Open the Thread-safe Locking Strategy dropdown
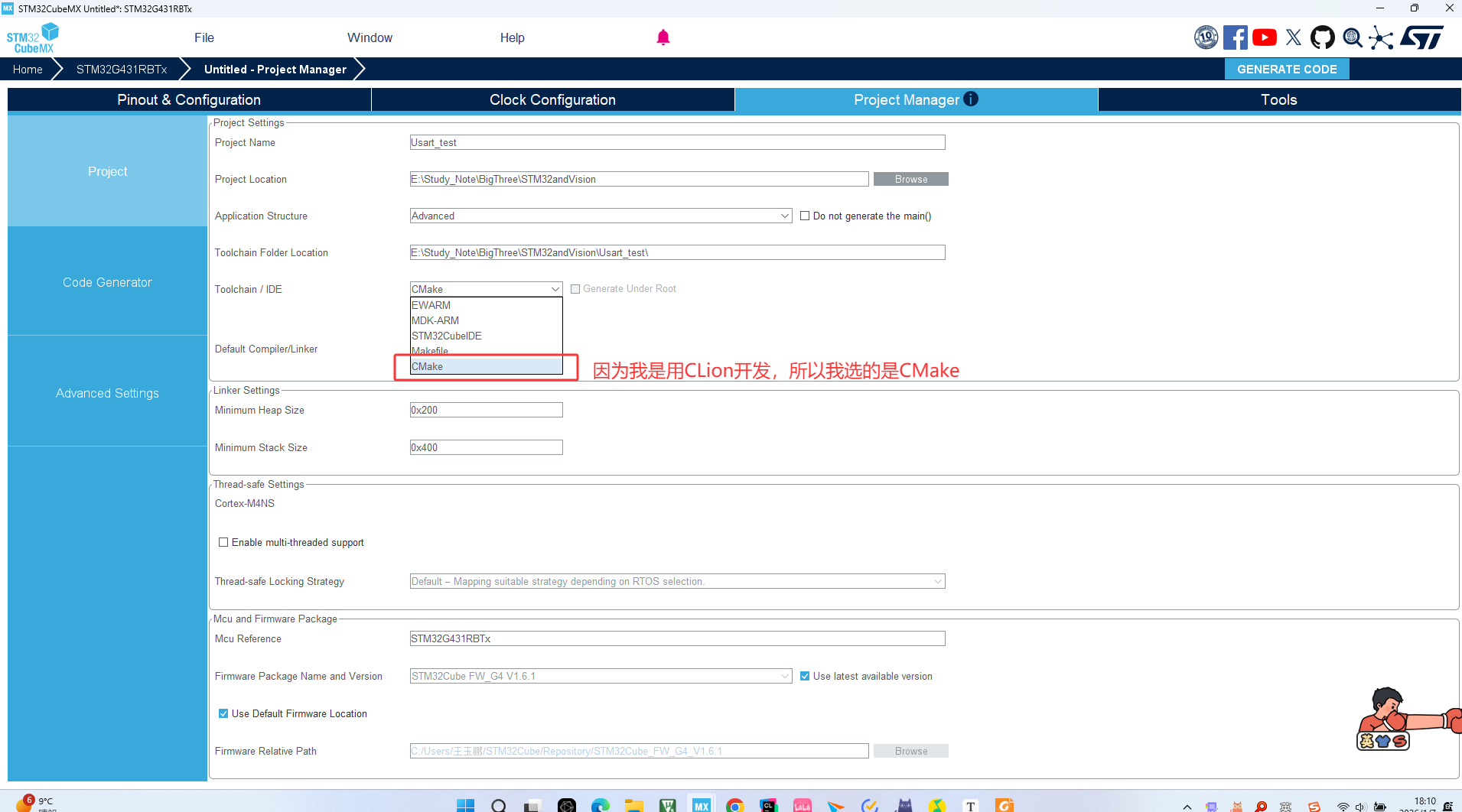Image resolution: width=1462 pixels, height=812 pixels. point(677,581)
